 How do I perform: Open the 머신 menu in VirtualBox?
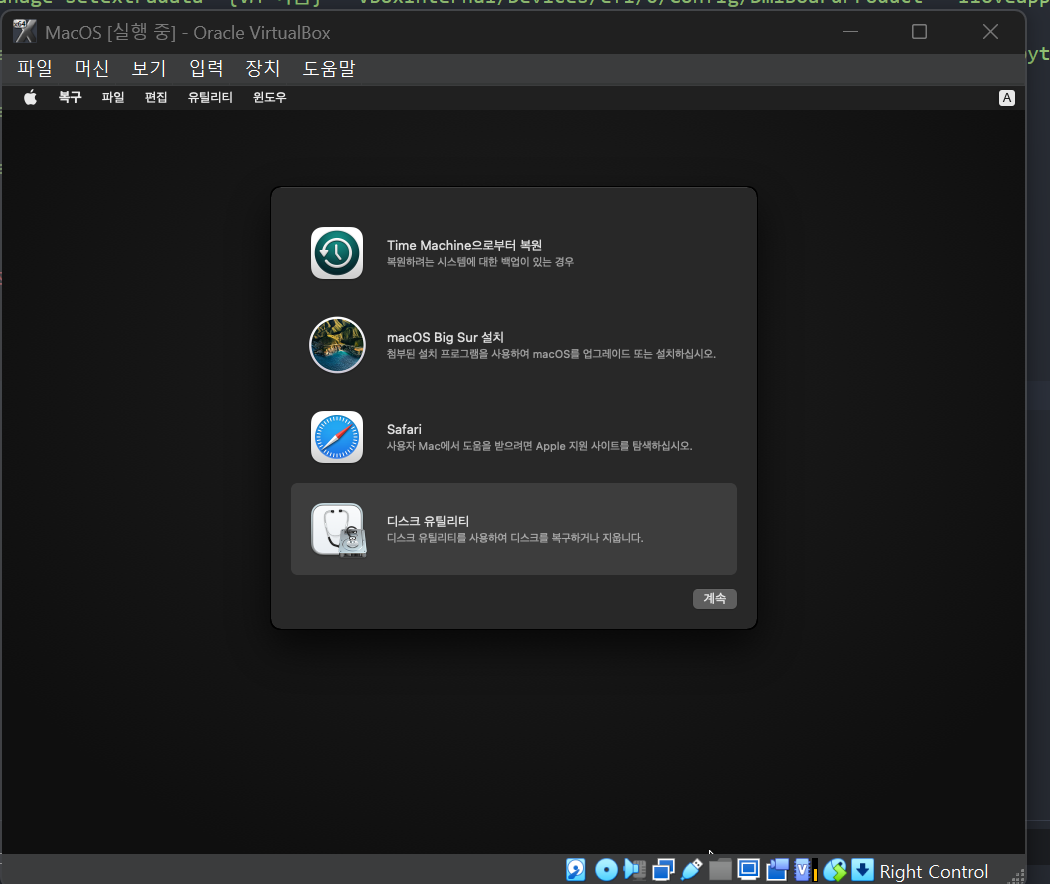pos(92,68)
